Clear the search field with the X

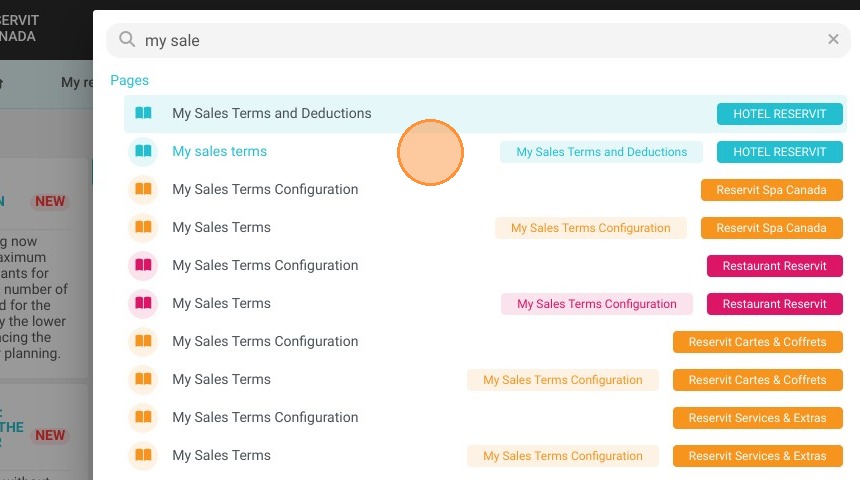tap(833, 39)
